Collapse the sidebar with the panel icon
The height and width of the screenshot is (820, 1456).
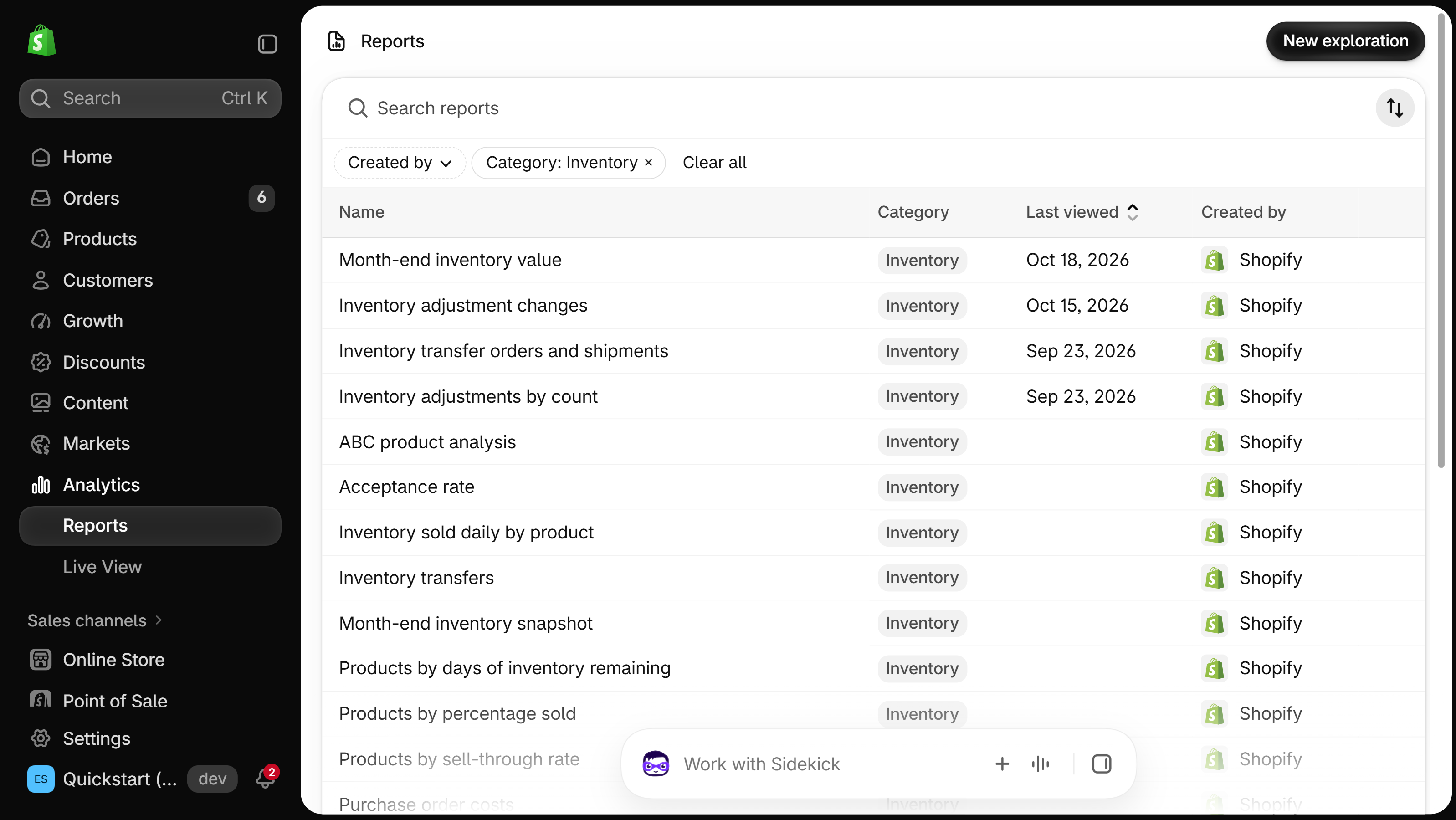pos(267,44)
